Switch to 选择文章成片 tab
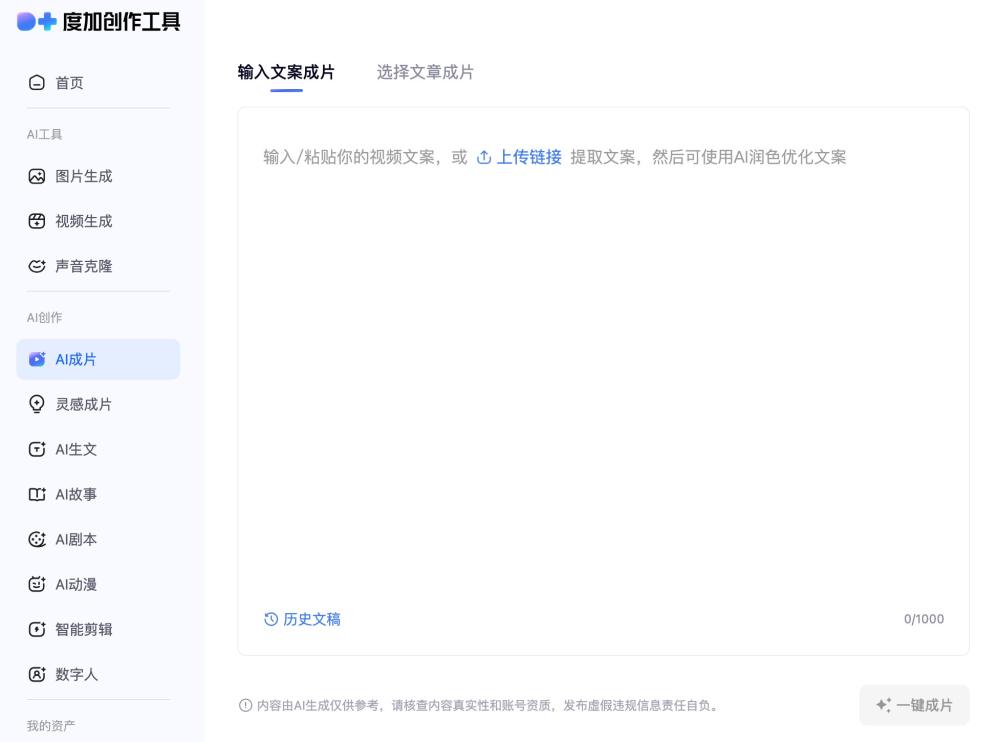The height and width of the screenshot is (742, 1000). click(x=425, y=72)
